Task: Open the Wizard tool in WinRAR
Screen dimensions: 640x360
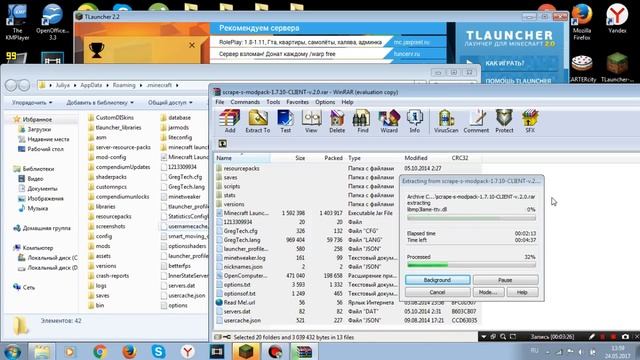Action: pos(389,121)
